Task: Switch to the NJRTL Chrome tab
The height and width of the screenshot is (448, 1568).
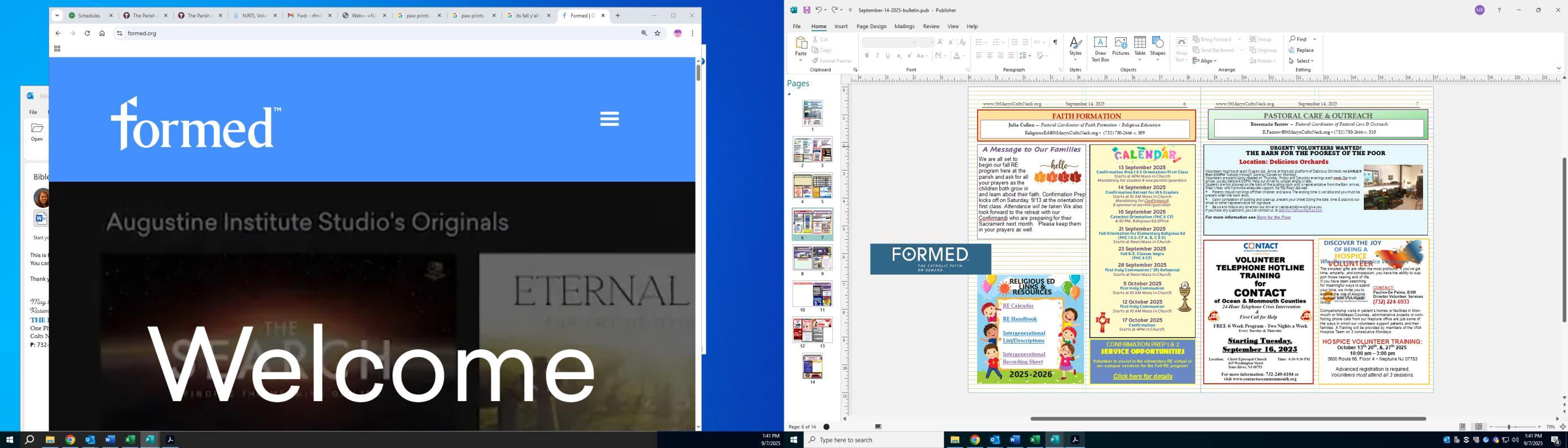Action: (256, 16)
